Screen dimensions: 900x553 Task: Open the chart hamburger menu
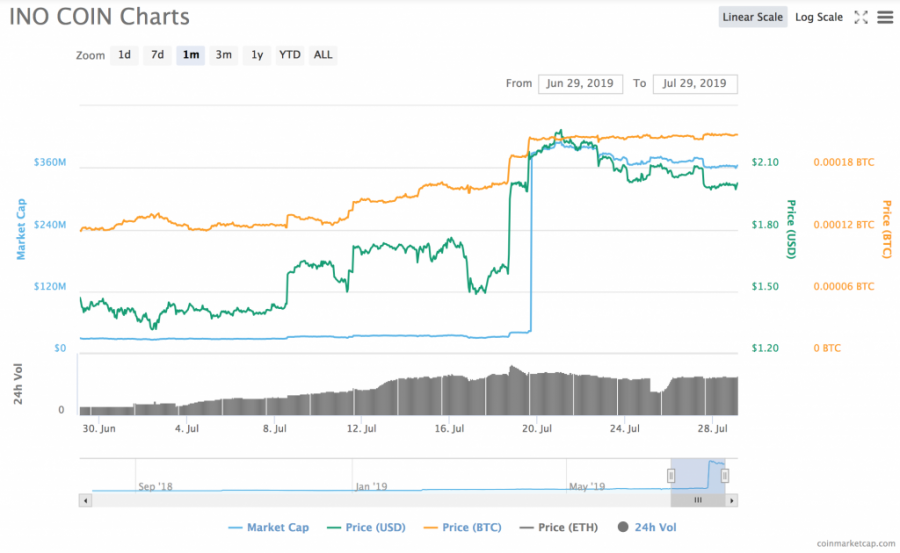tap(885, 17)
